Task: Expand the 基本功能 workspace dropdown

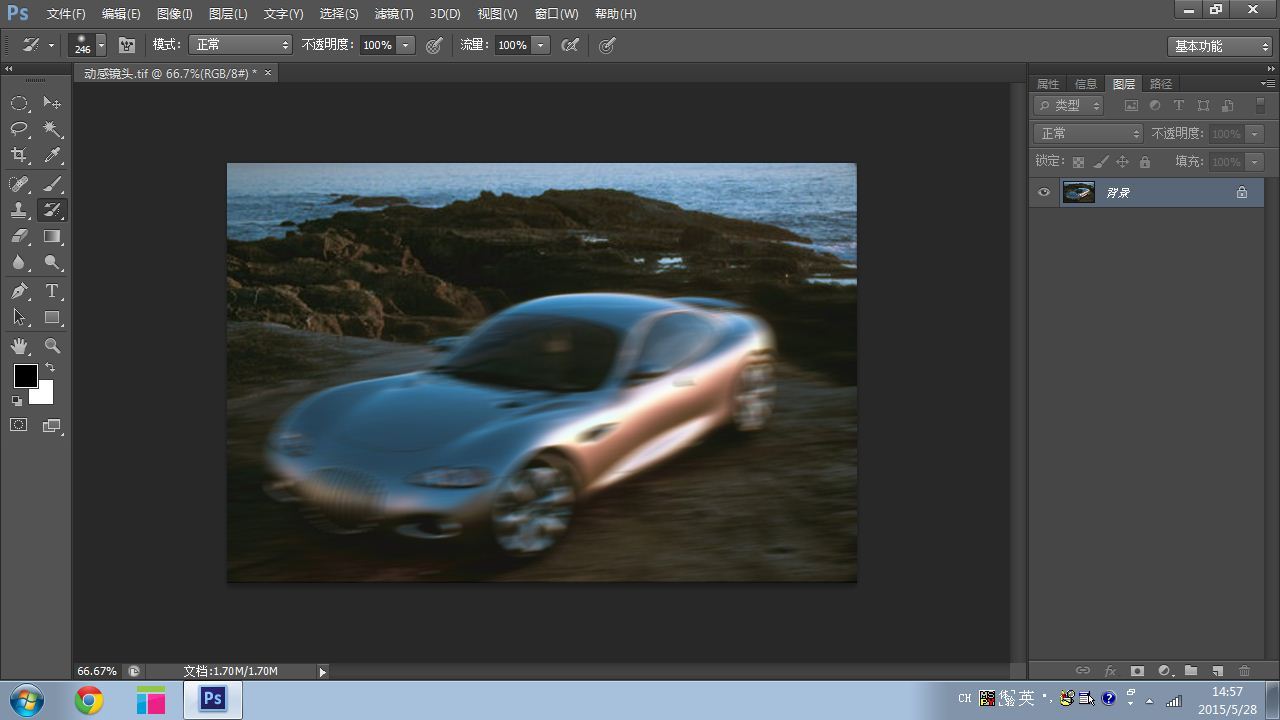Action: click(1221, 46)
